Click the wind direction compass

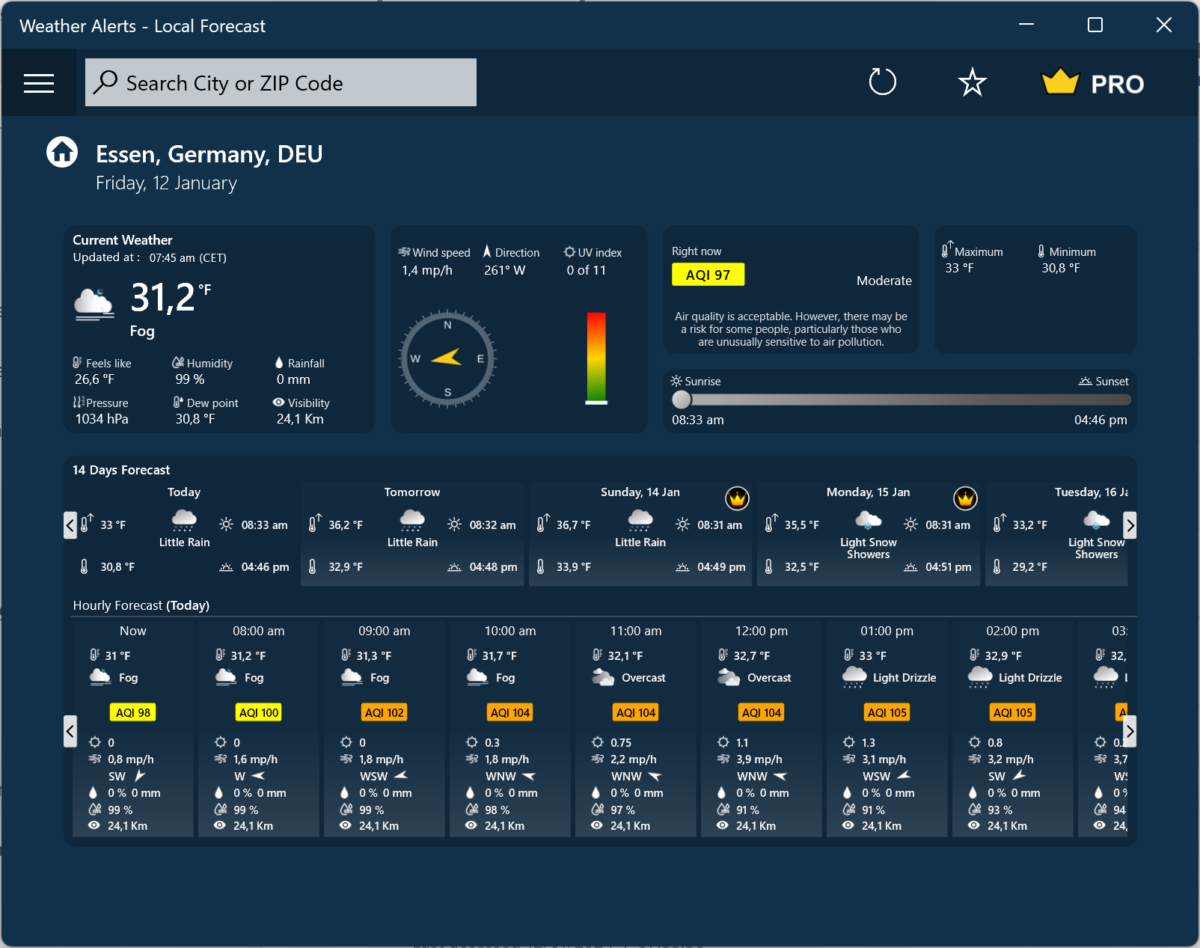coord(446,358)
